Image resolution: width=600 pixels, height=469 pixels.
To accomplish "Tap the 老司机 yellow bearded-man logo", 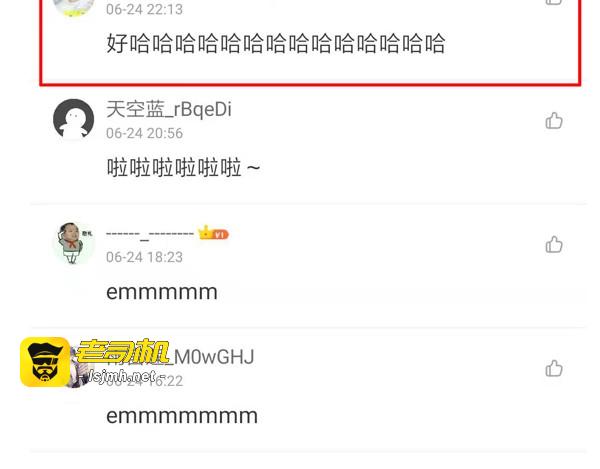I will (45, 362).
